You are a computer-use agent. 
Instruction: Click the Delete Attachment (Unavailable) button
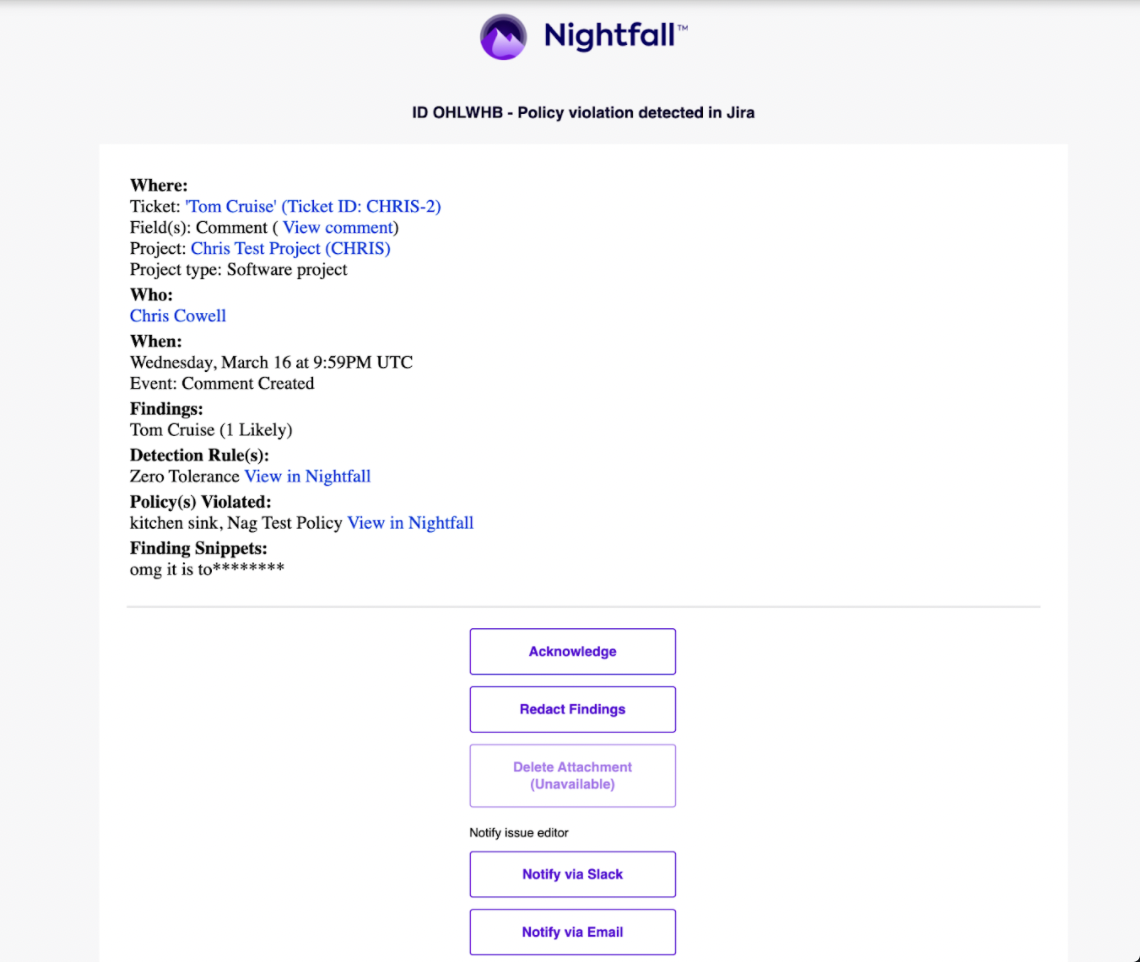(573, 776)
